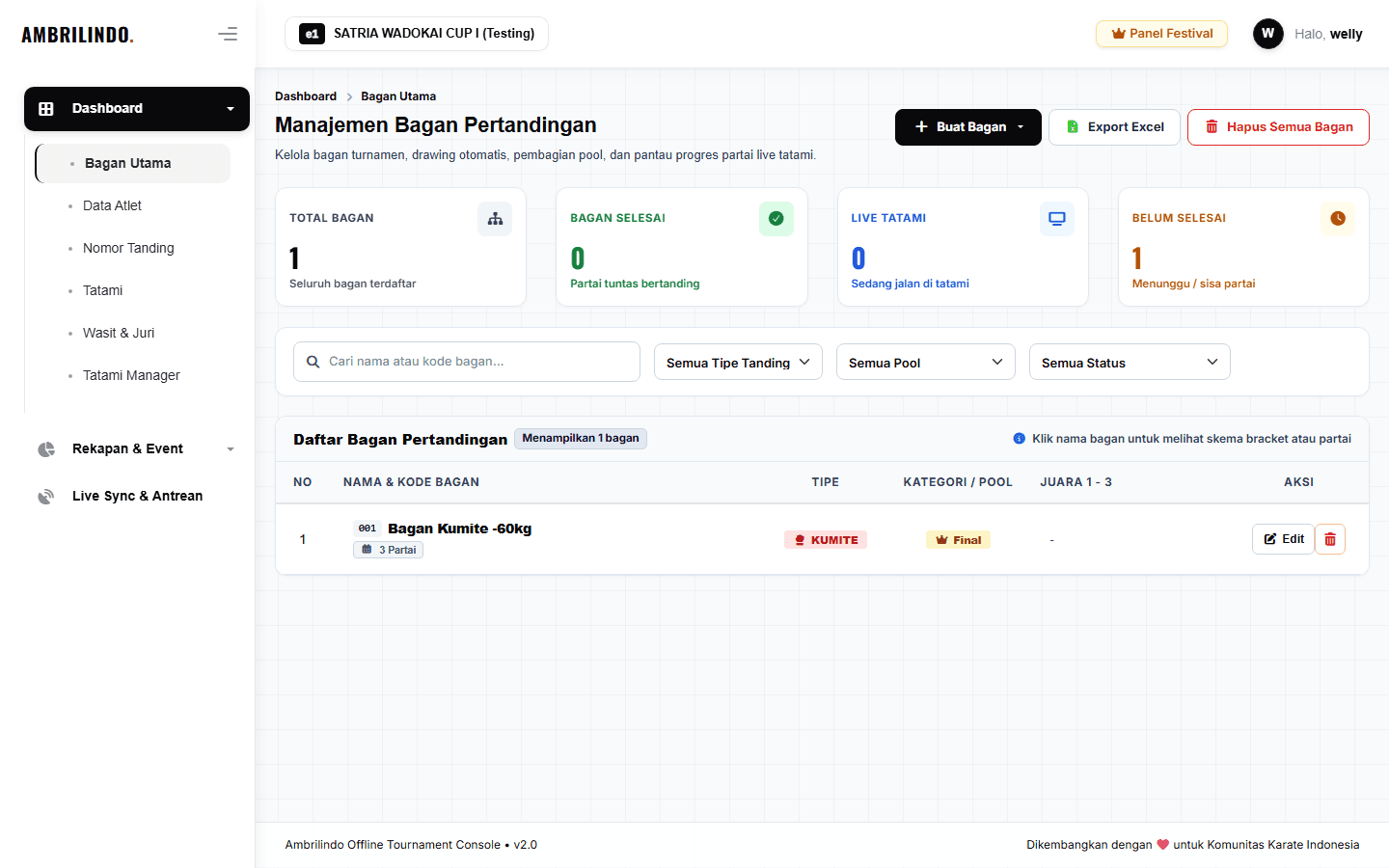The image size is (1389, 868).
Task: Click the SATRIA WADOKAI CUP I event selector
Action: click(x=417, y=34)
